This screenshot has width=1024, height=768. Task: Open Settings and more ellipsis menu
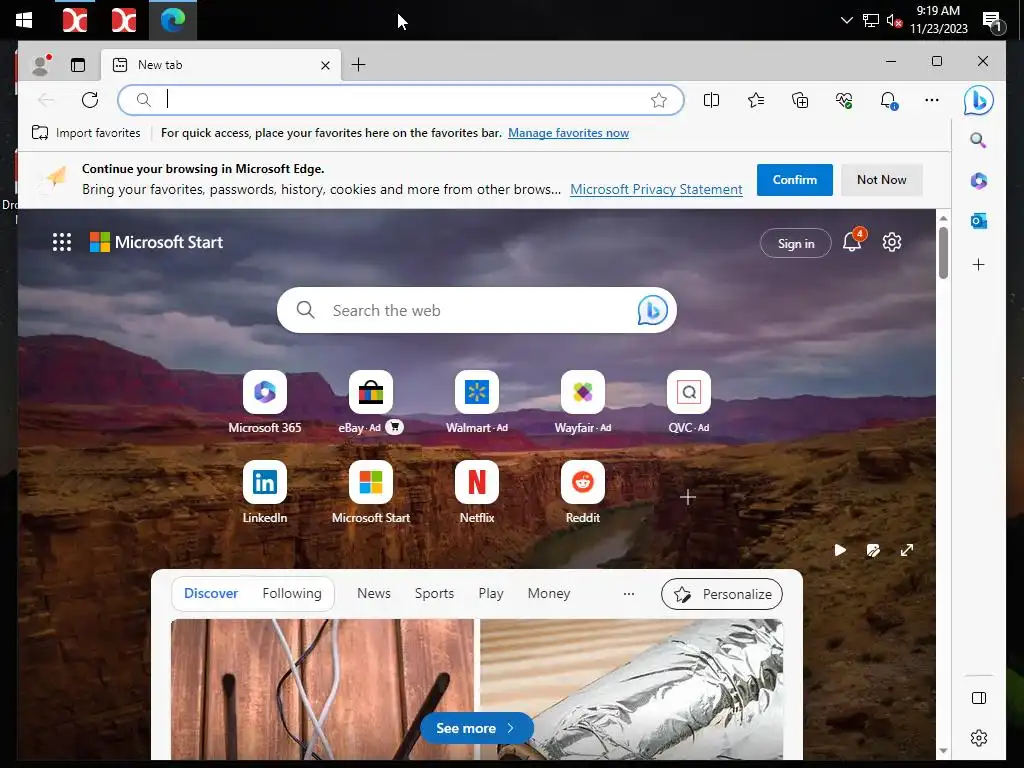(x=932, y=100)
